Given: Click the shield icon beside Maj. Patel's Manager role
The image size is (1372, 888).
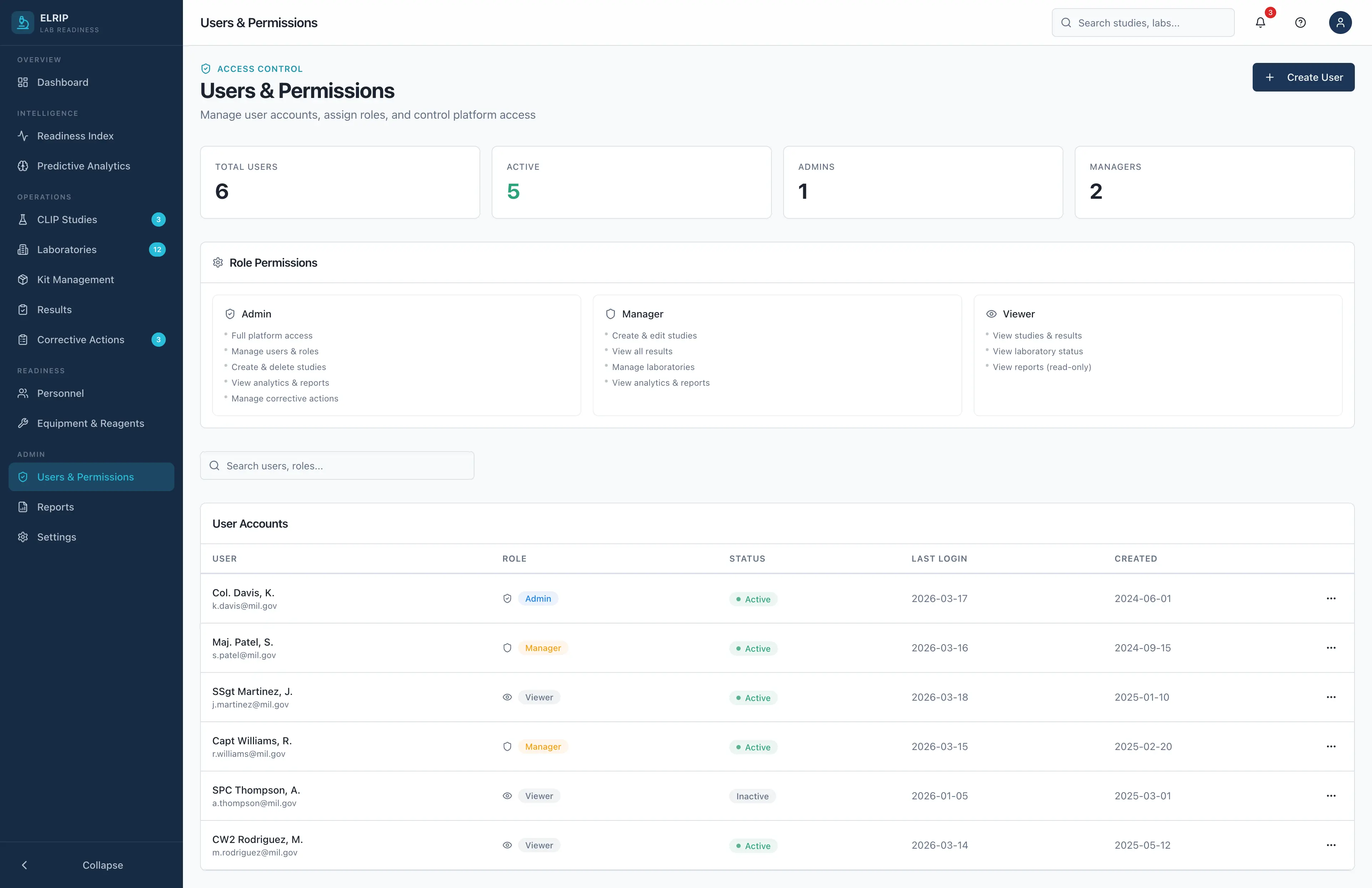Looking at the screenshot, I should tap(508, 647).
